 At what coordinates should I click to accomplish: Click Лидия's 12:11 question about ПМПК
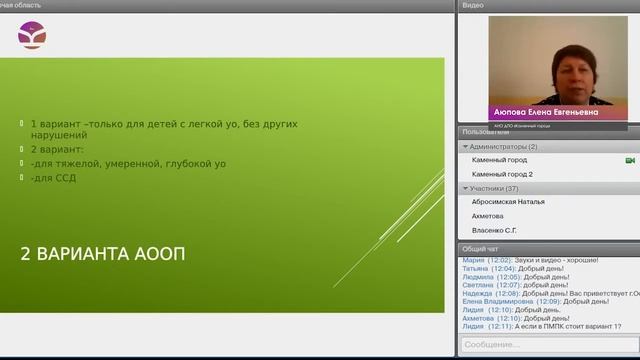pyautogui.click(x=542, y=327)
